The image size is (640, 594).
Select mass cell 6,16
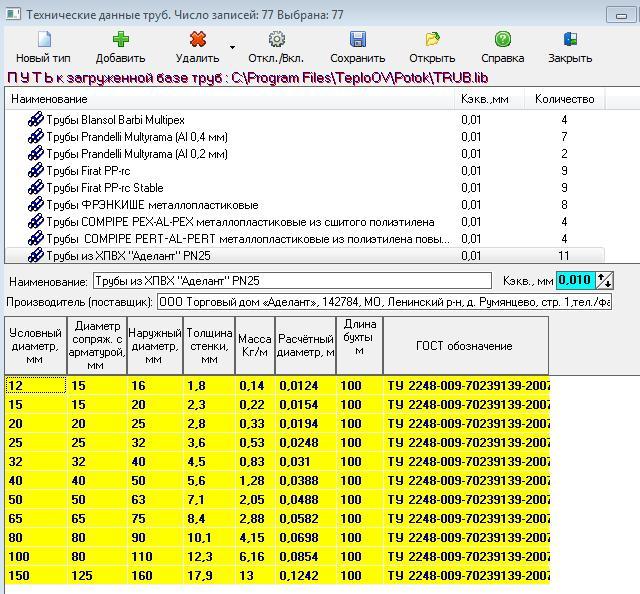coord(255,557)
